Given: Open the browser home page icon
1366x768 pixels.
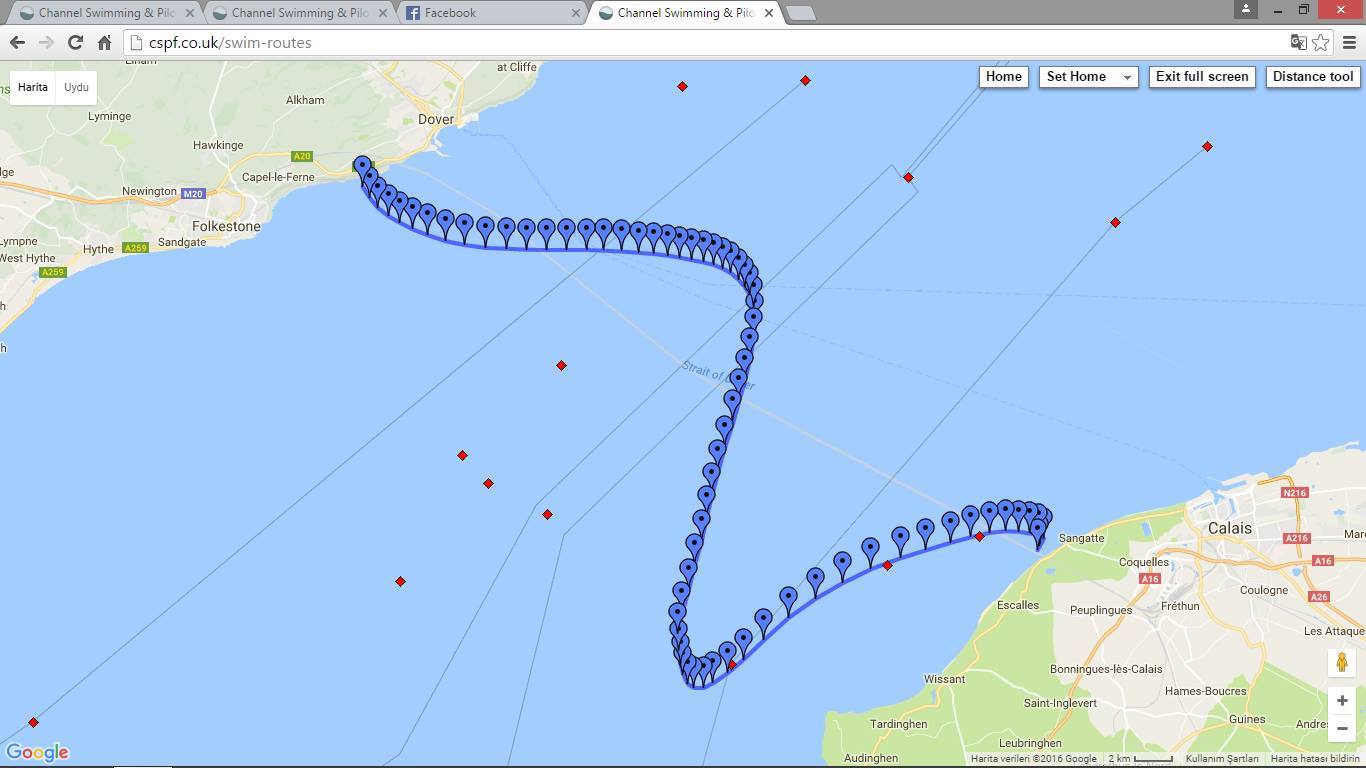Looking at the screenshot, I should (x=104, y=42).
